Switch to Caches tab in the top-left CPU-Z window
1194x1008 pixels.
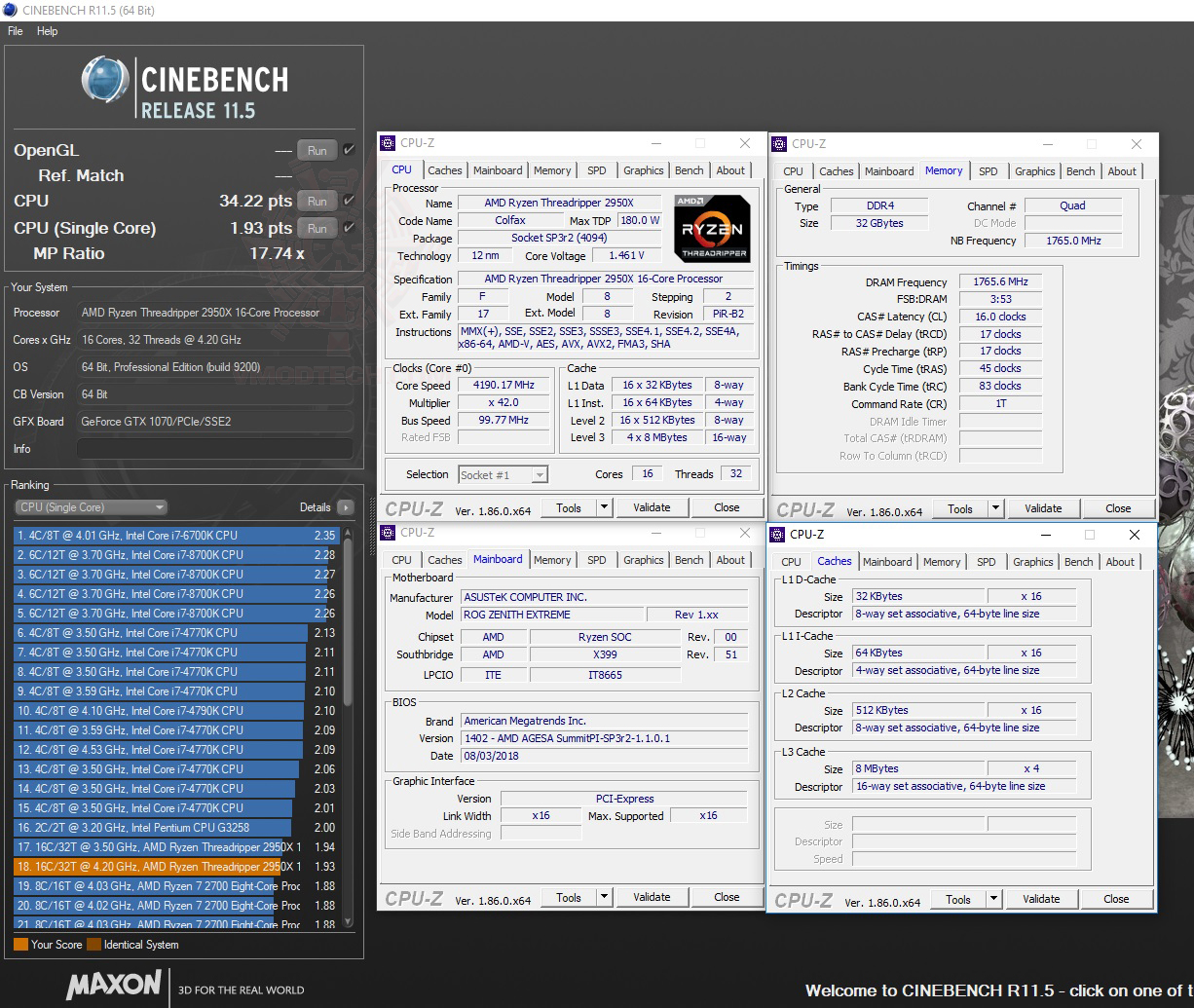pos(445,170)
